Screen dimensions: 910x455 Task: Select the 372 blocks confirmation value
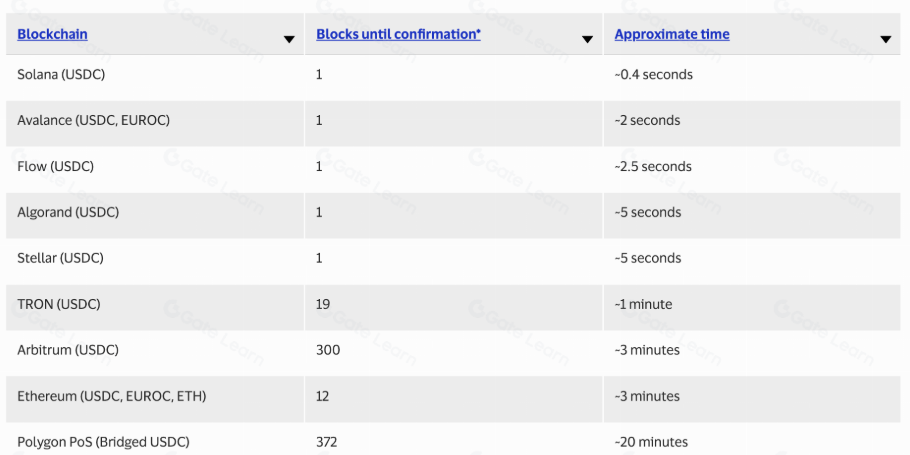pyautogui.click(x=327, y=442)
